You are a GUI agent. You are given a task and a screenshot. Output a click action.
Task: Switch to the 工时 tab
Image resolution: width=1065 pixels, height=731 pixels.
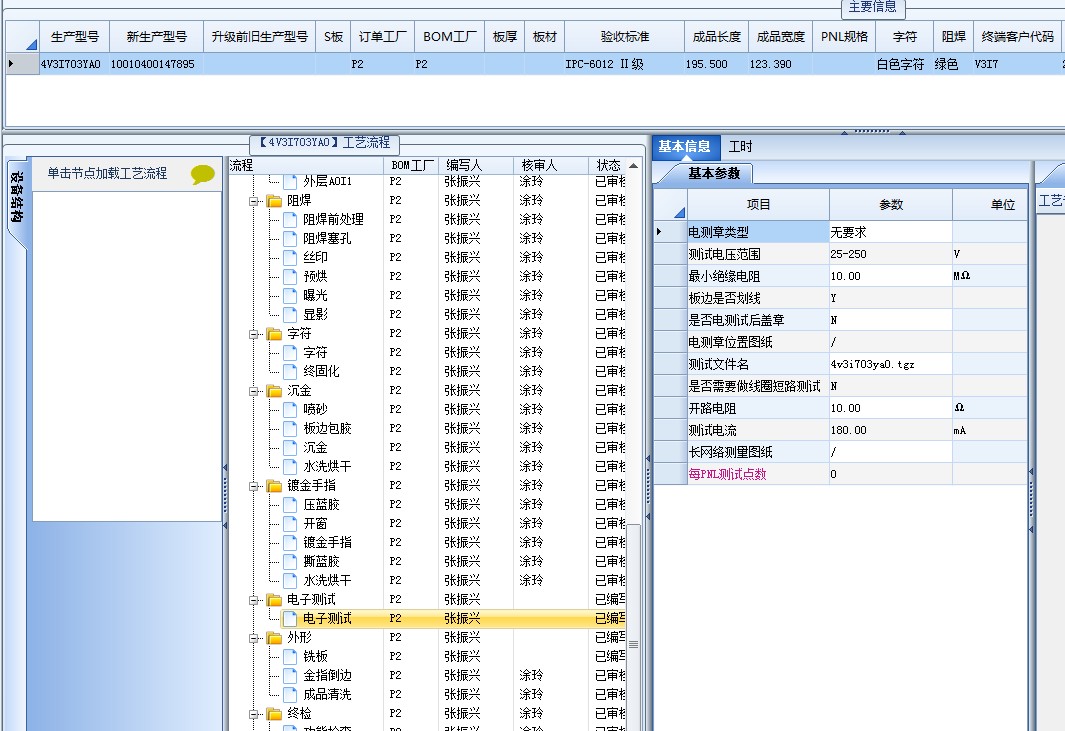[740, 147]
